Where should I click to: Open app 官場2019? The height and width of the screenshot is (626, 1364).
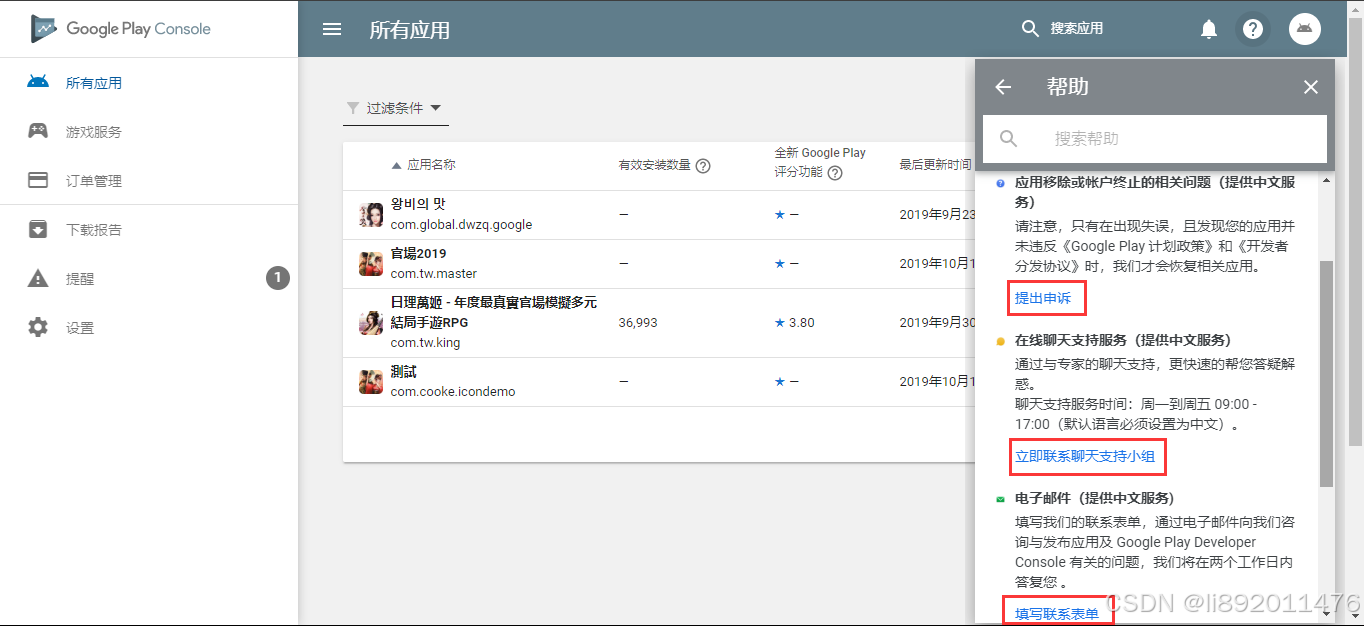tap(419, 253)
